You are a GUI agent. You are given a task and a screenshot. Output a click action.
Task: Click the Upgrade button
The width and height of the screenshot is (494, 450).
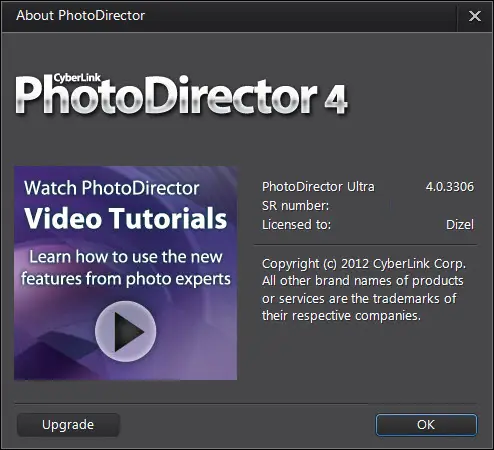(68, 425)
